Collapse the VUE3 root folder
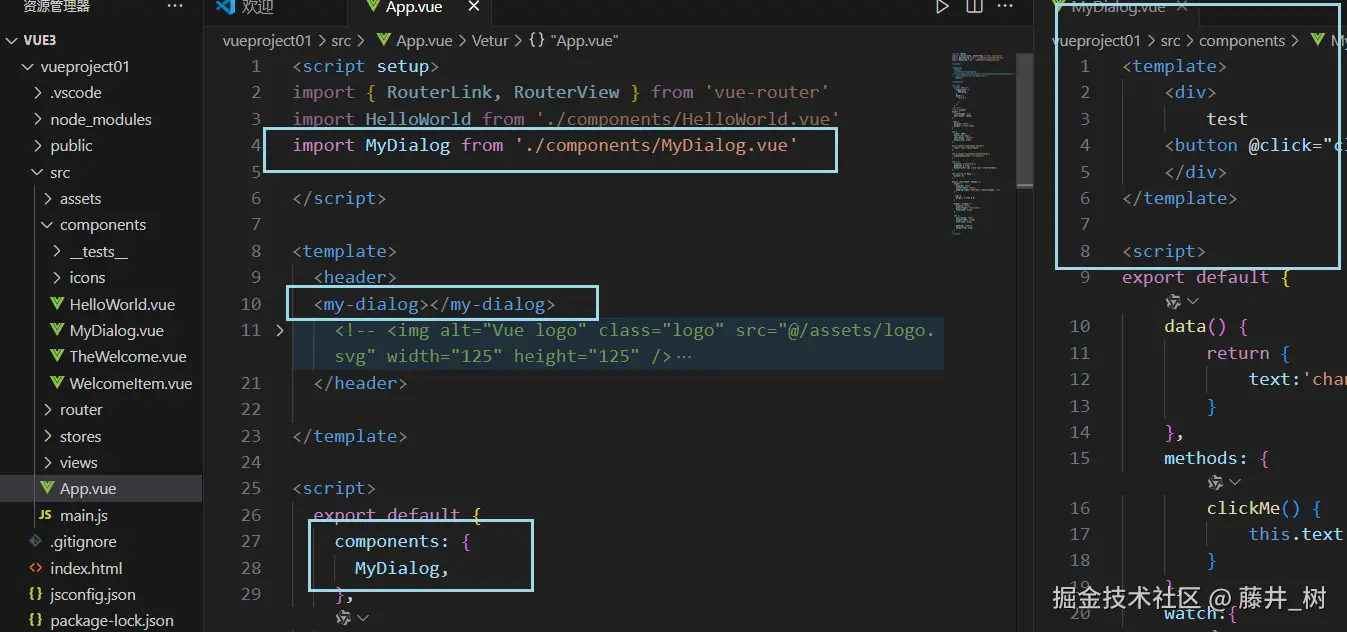The height and width of the screenshot is (632, 1347). coord(13,41)
